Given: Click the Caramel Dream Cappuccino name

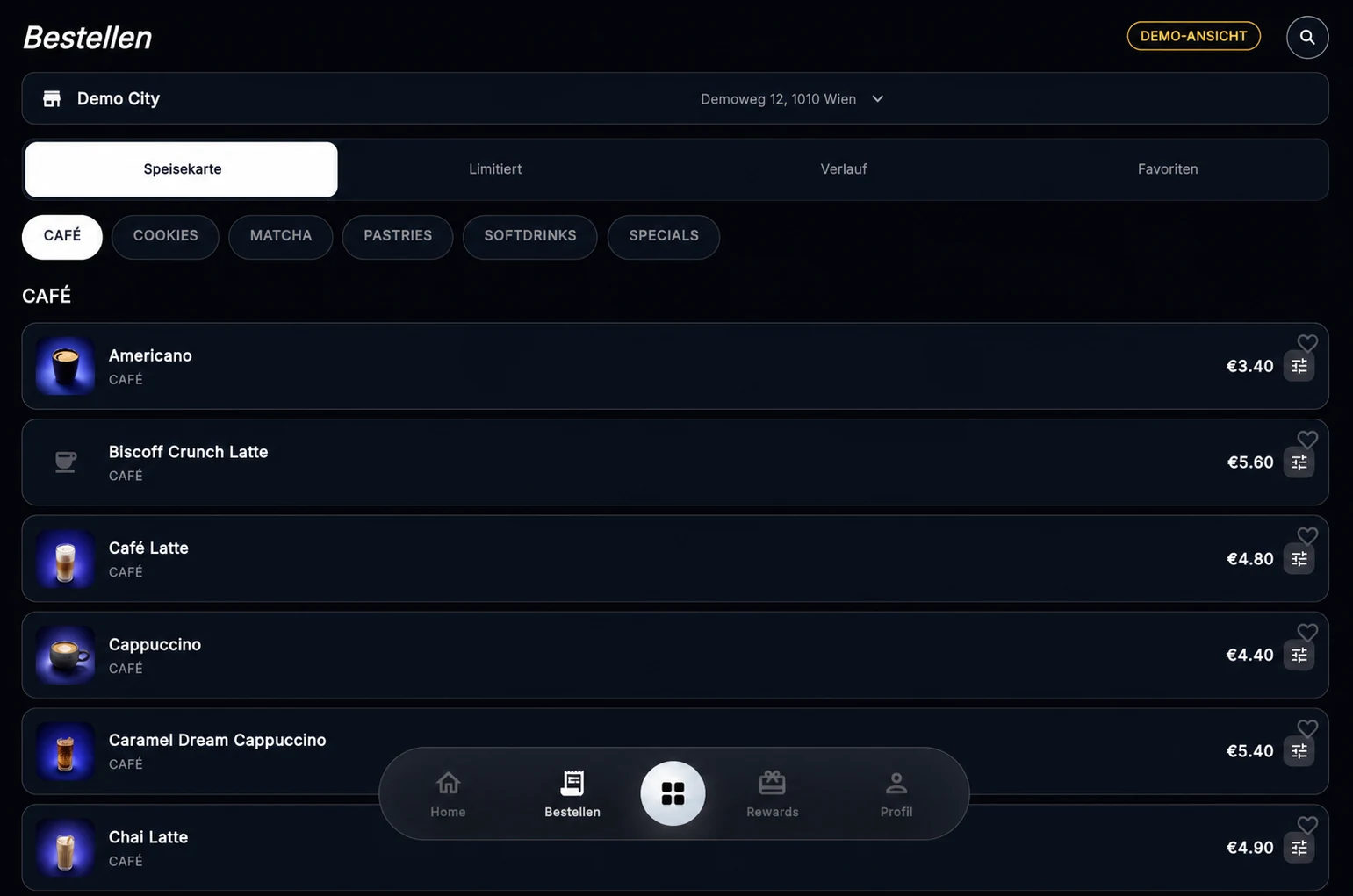Looking at the screenshot, I should (x=217, y=741).
